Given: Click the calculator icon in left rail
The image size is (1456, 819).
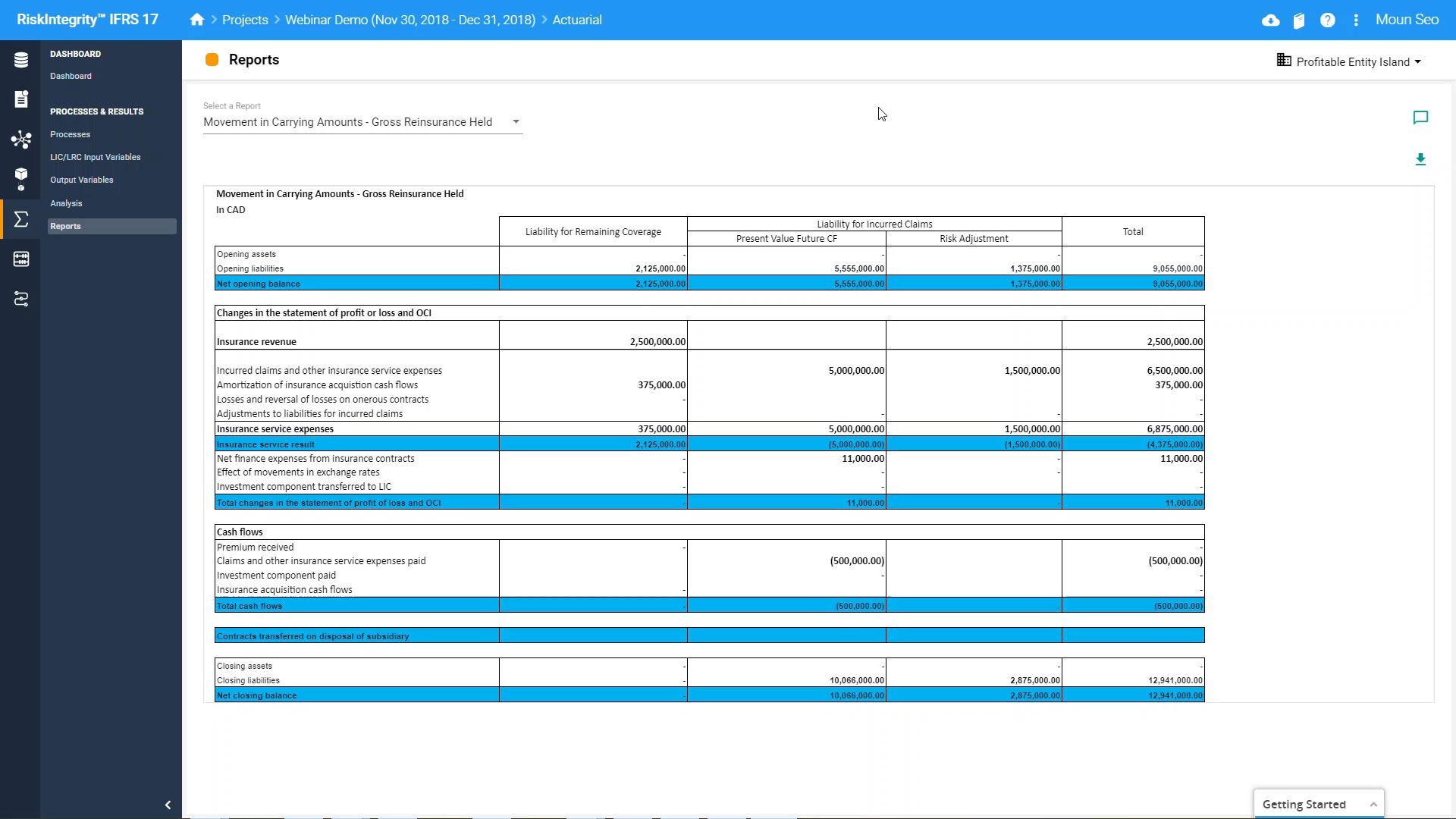Looking at the screenshot, I should (x=21, y=259).
